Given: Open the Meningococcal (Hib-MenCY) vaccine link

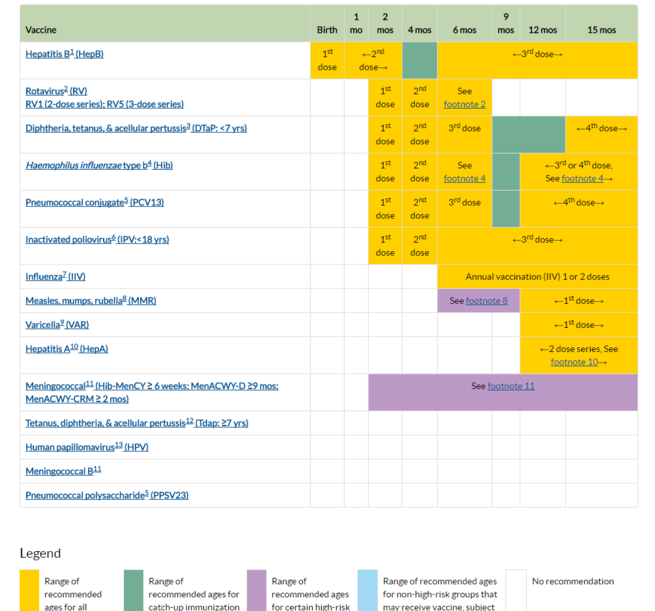Looking at the screenshot, I should pyautogui.click(x=152, y=392).
